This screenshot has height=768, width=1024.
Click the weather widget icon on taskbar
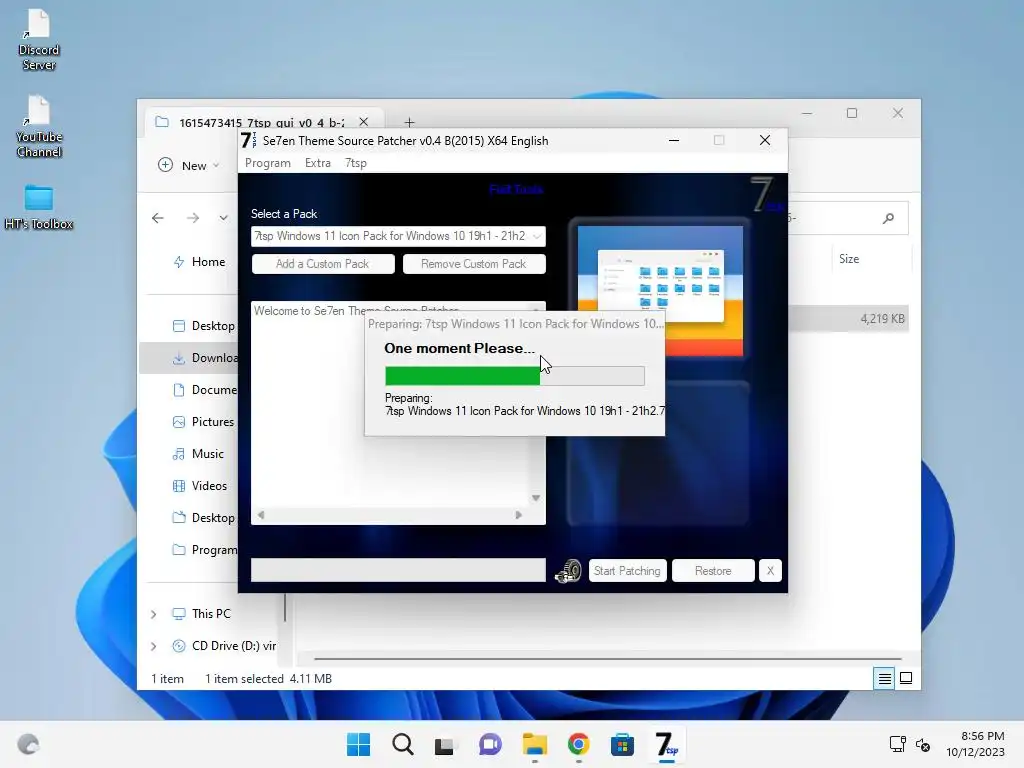click(x=28, y=744)
